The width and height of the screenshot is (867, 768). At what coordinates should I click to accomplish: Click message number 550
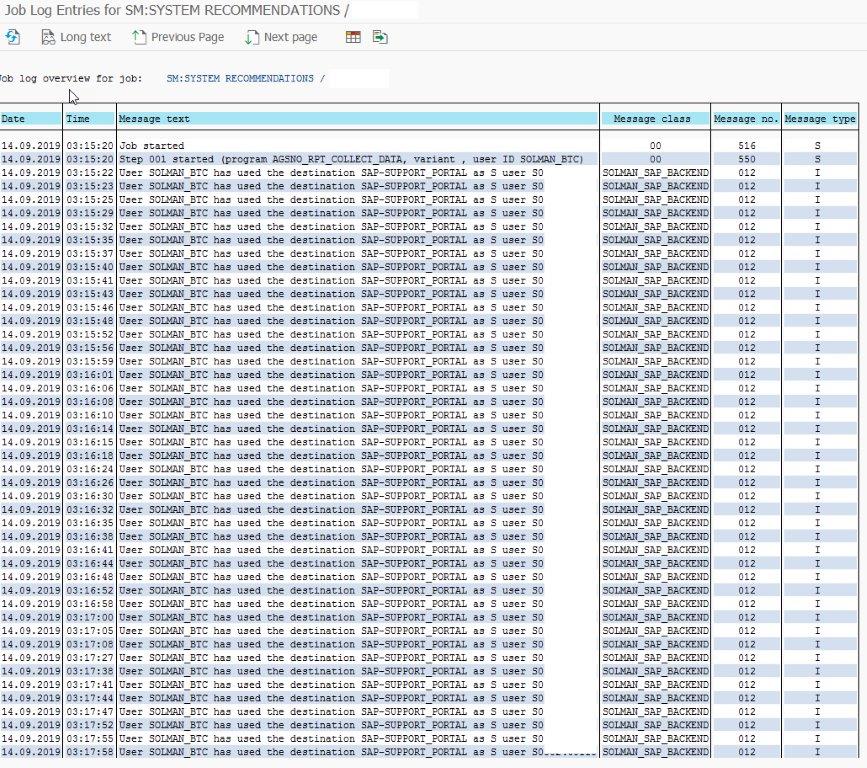(x=746, y=159)
